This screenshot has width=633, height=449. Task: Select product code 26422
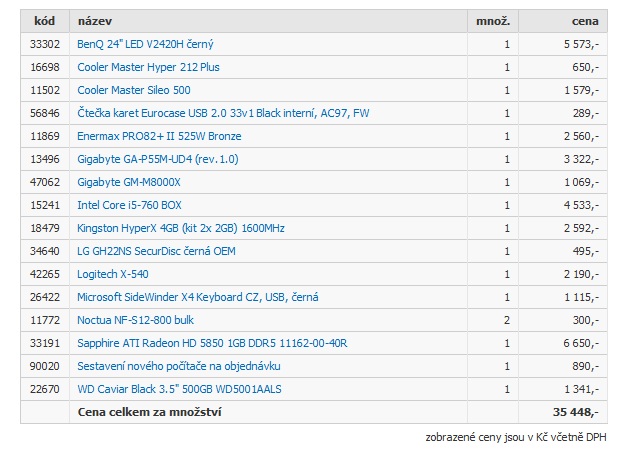[x=45, y=297]
